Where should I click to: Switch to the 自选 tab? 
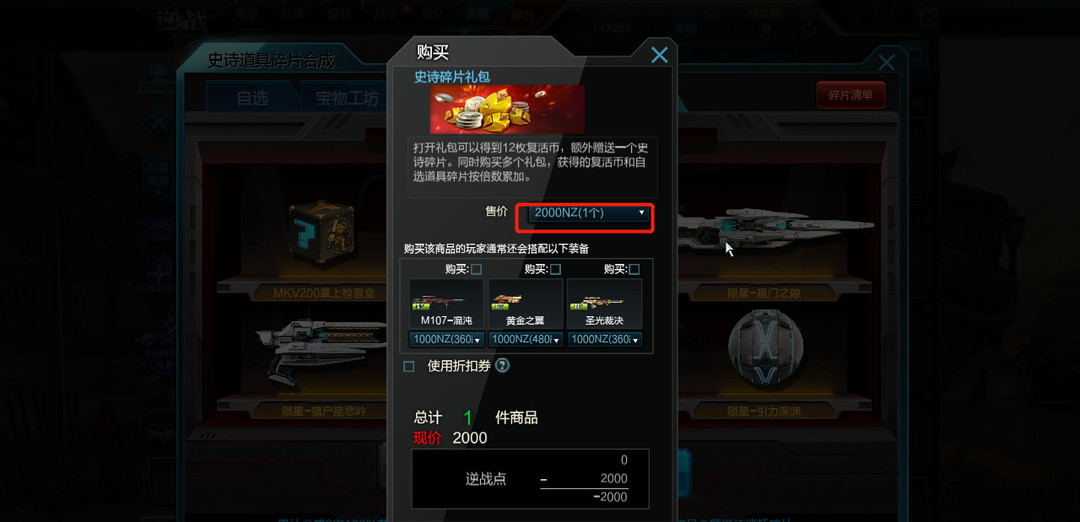[253, 98]
